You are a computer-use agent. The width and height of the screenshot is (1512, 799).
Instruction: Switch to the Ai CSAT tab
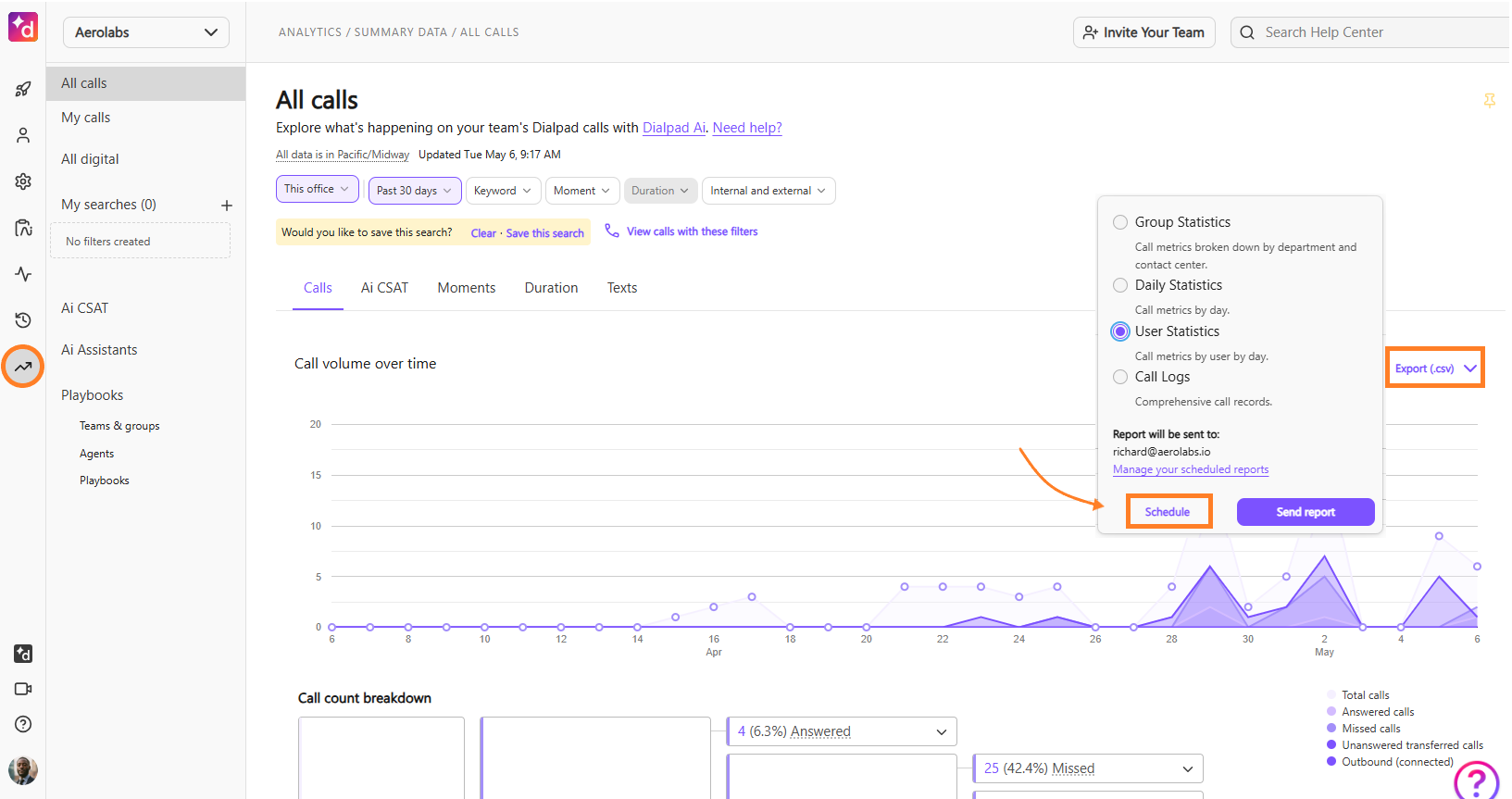click(x=384, y=288)
